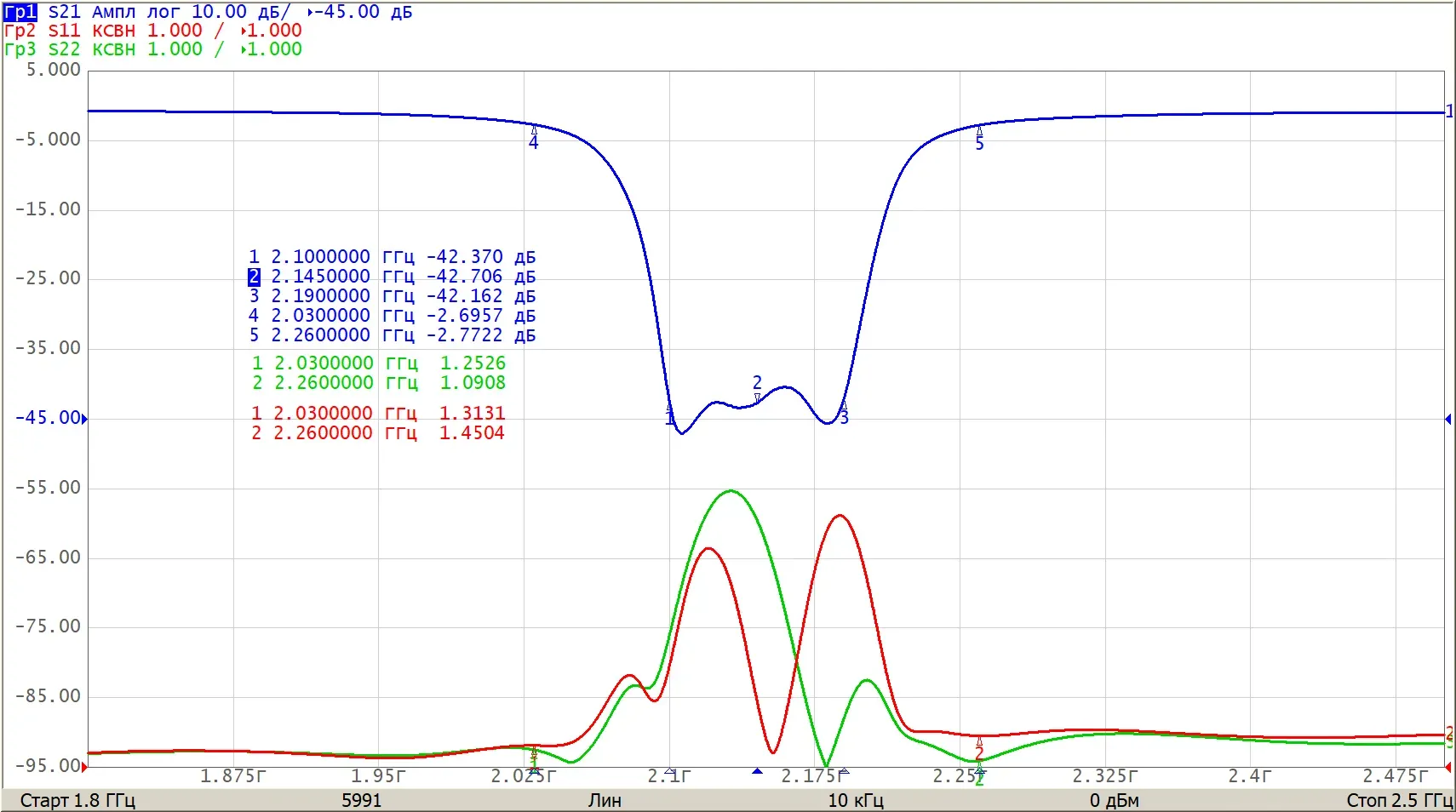Click S21 marker 4 at 2.03 GHz

[x=534, y=138]
